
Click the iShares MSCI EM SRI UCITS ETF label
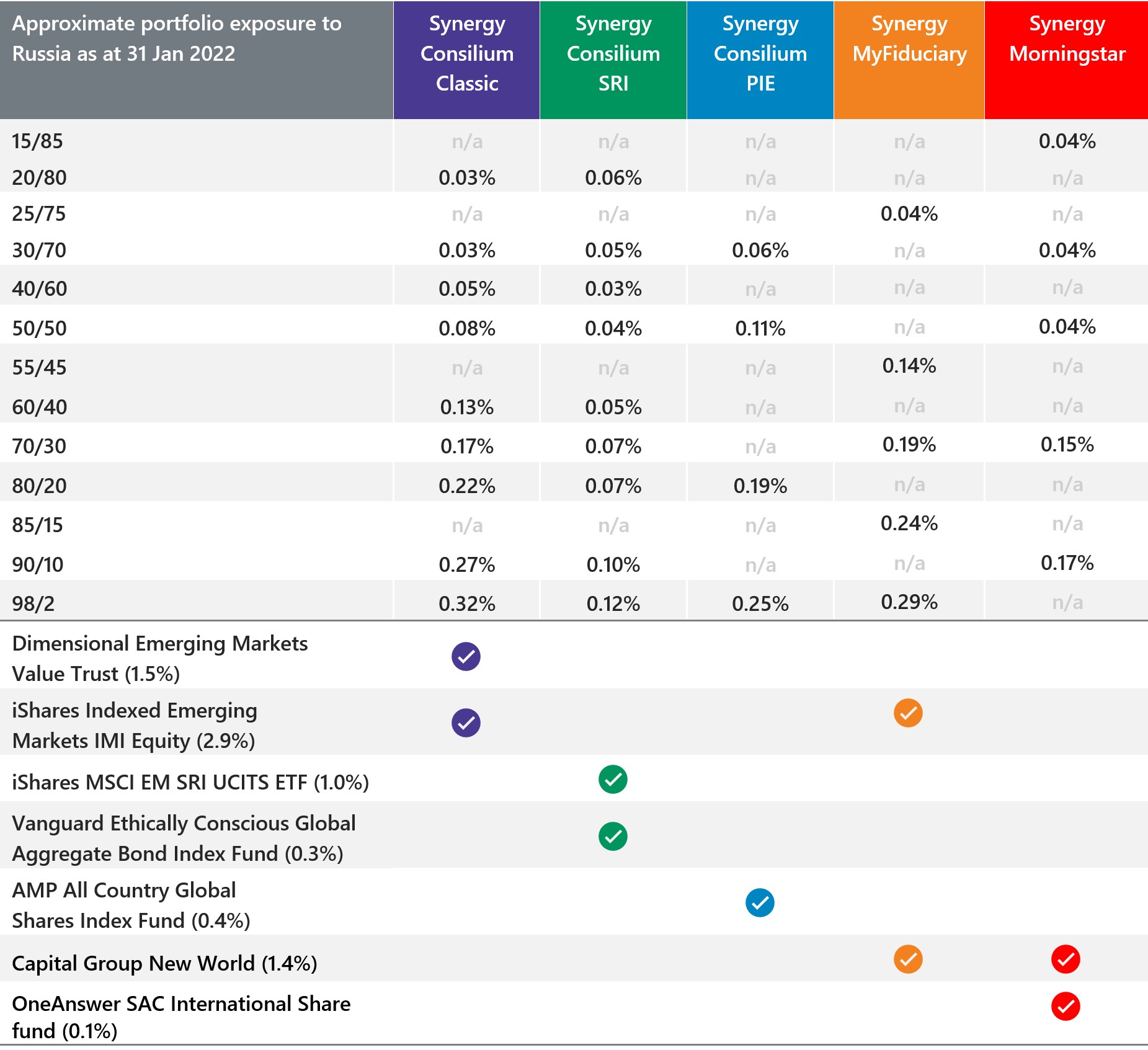pyautogui.click(x=190, y=783)
